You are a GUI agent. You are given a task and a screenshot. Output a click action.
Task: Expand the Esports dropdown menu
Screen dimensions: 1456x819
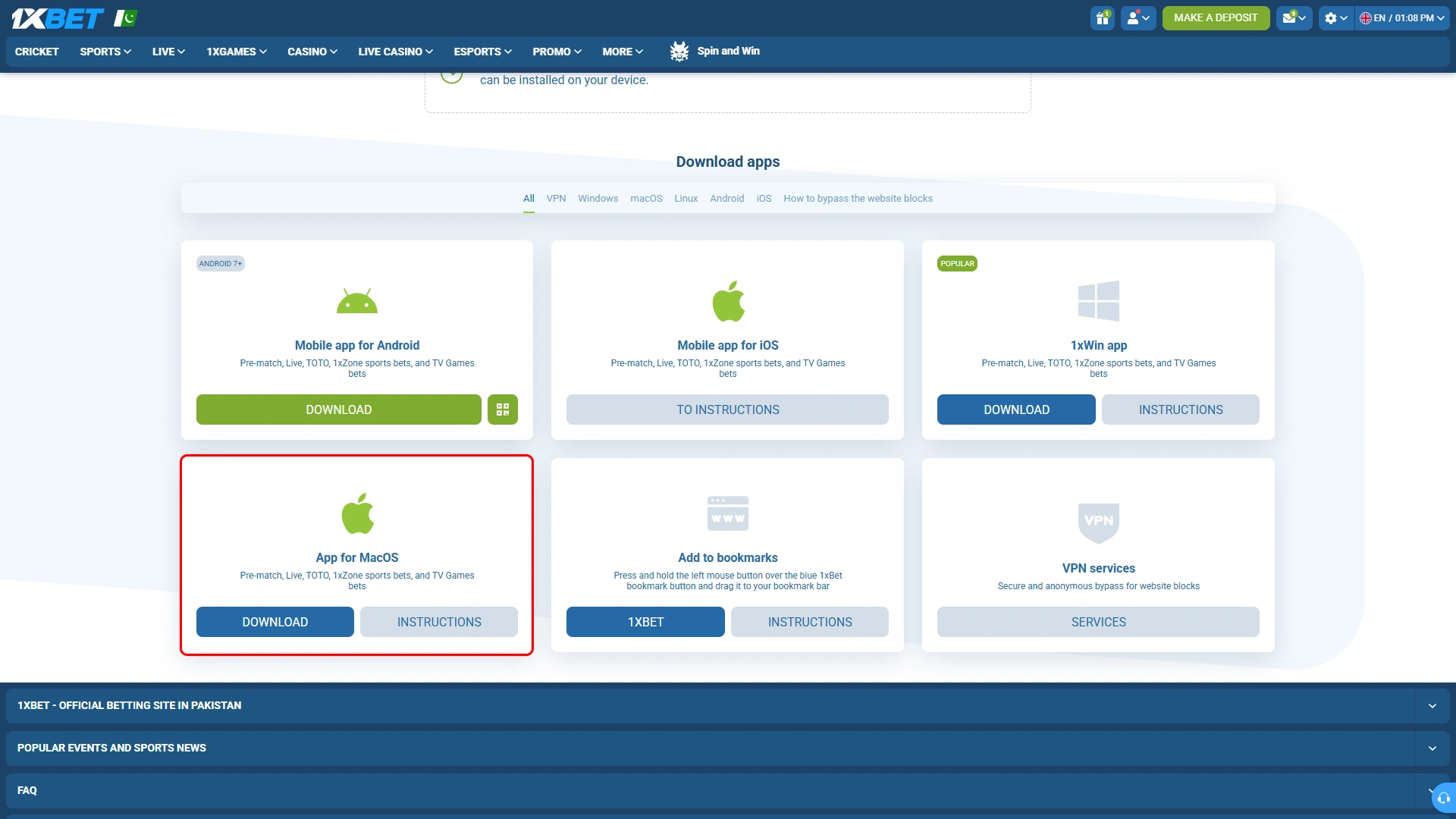tap(483, 52)
